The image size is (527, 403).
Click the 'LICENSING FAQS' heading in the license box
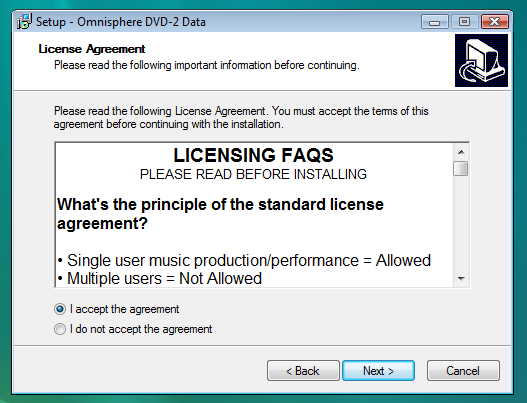pos(253,155)
